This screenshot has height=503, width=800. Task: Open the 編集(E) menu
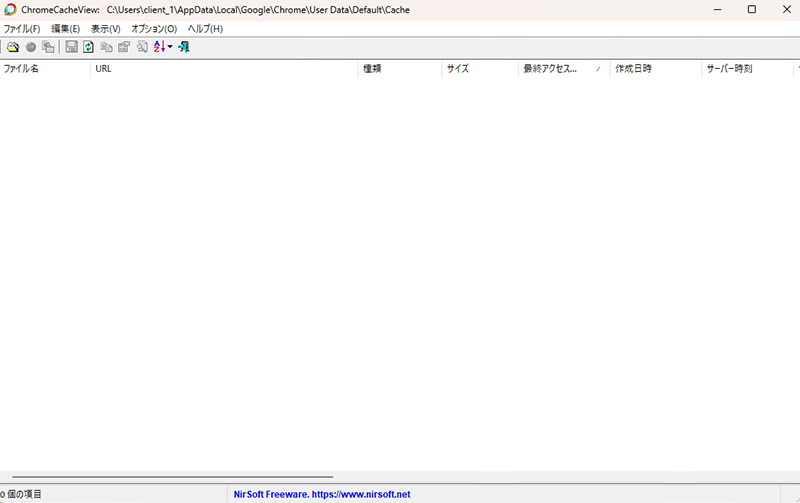(65, 29)
